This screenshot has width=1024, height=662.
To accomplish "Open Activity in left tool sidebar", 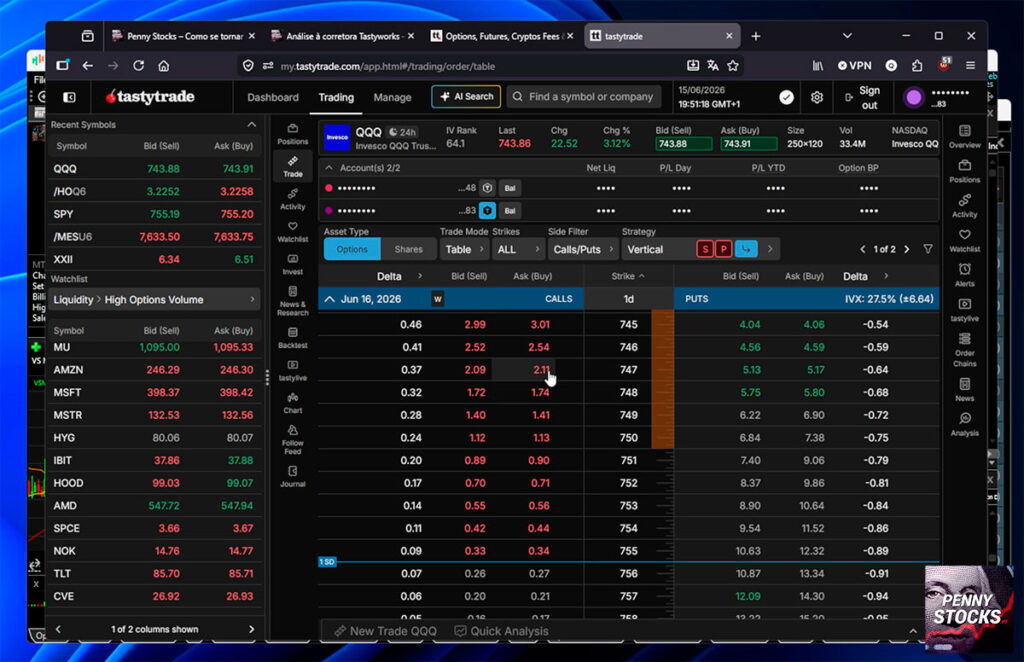I will click(293, 198).
